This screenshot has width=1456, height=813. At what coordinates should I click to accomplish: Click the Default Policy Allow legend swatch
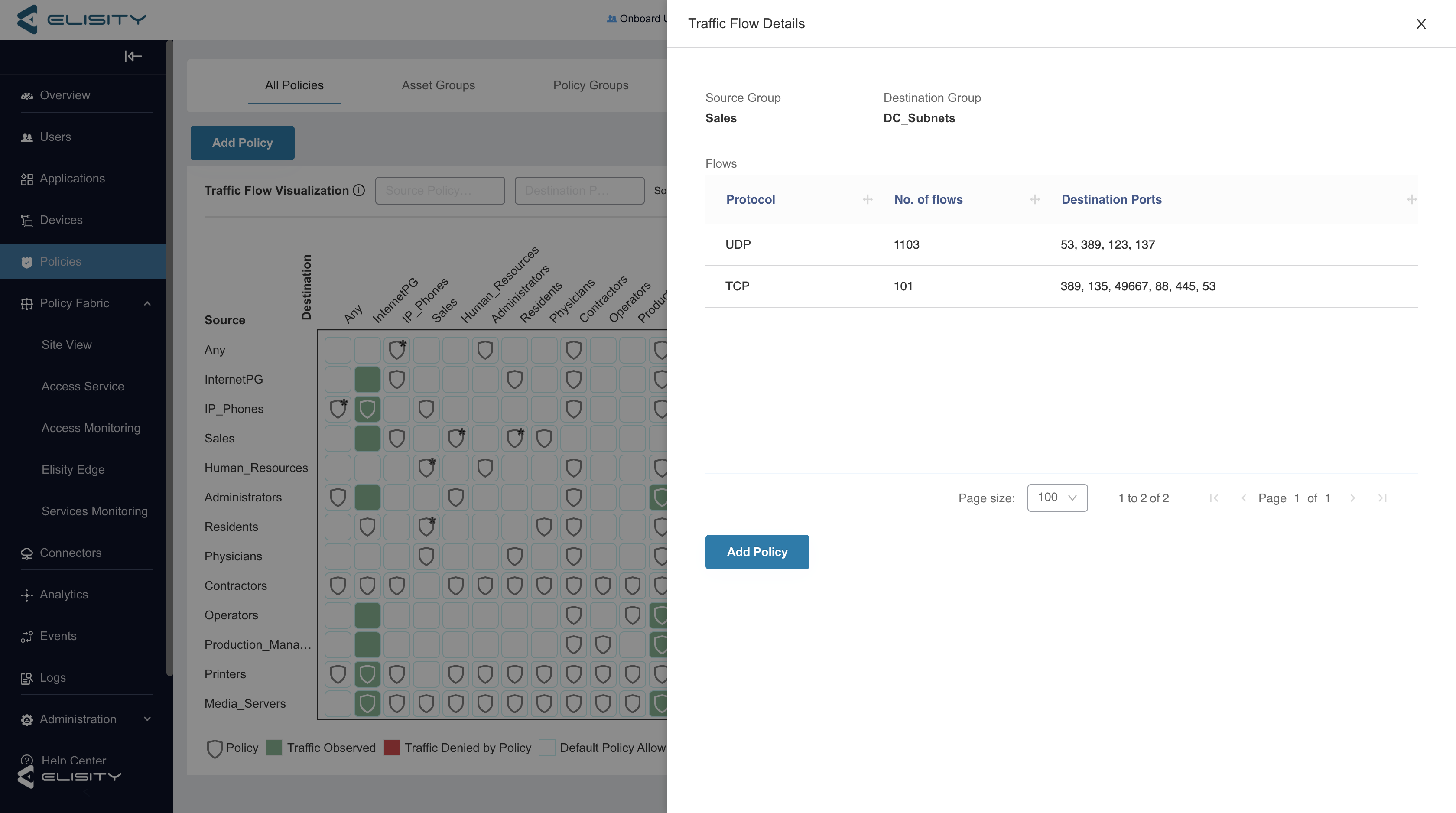547,748
